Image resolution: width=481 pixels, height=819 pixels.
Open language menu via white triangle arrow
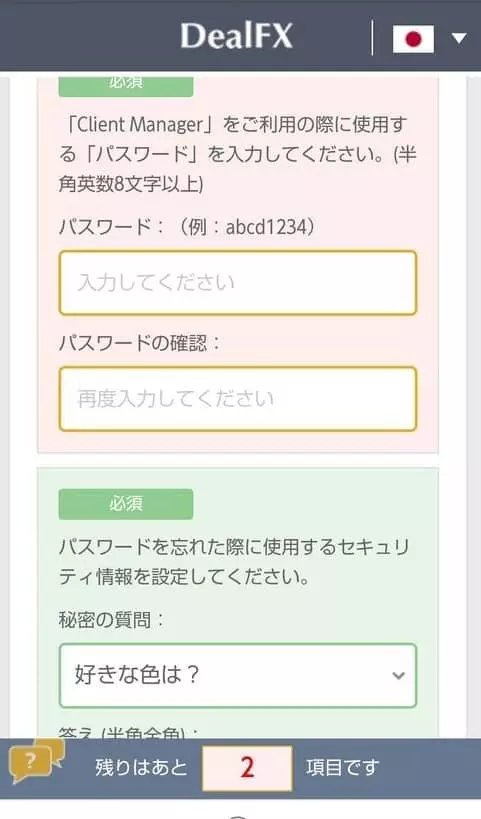coord(459,38)
